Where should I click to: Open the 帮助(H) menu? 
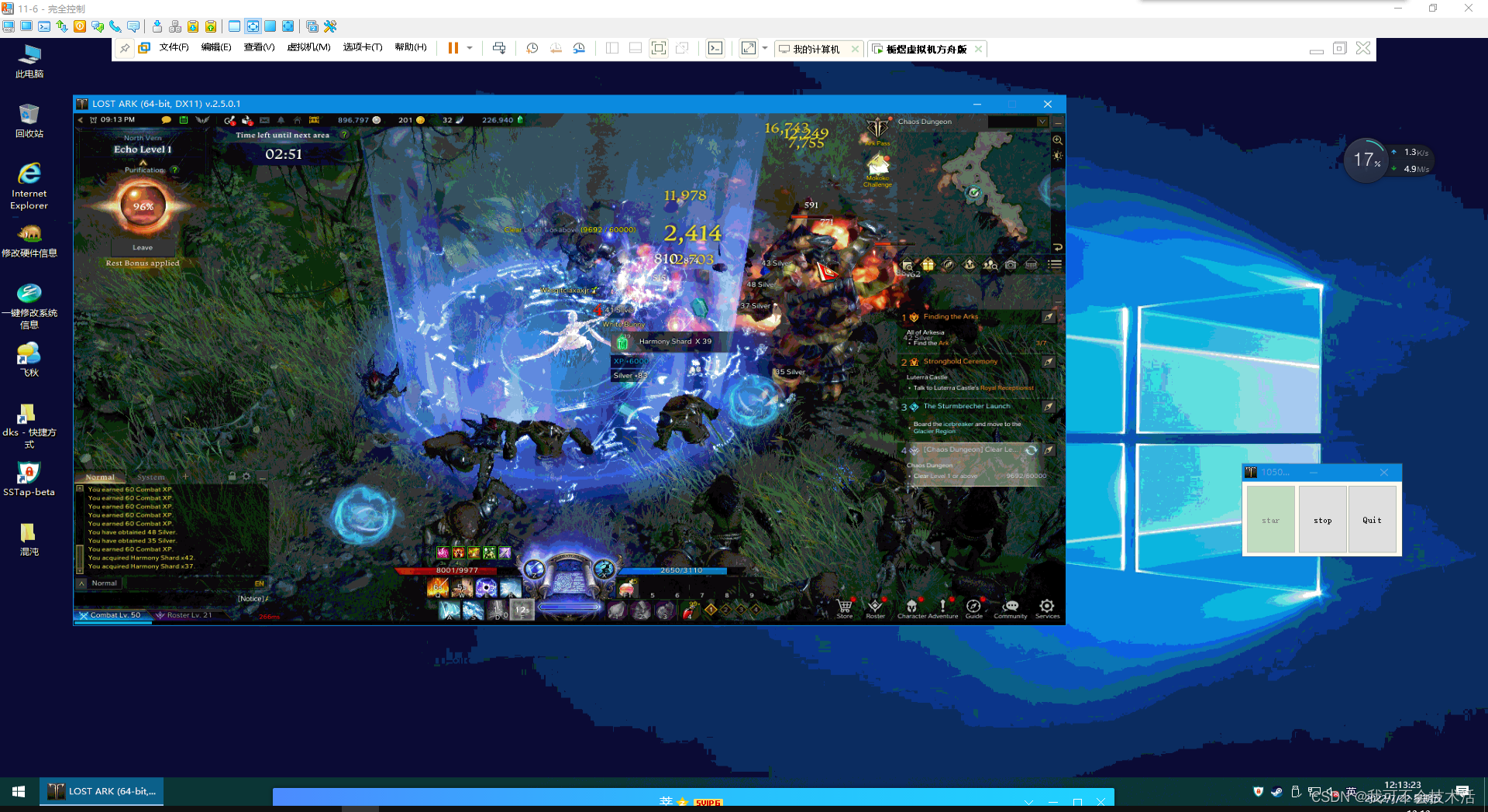[x=410, y=47]
